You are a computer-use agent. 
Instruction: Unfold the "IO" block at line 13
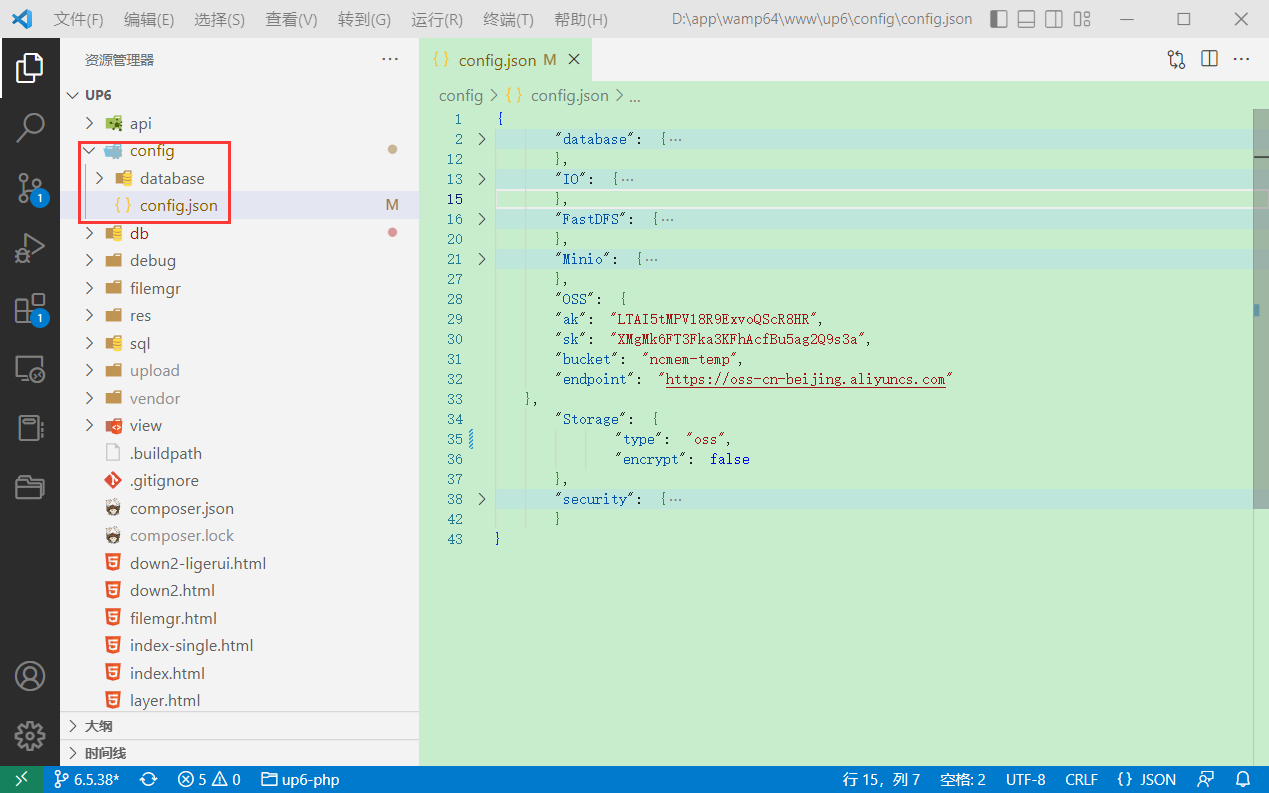click(481, 179)
